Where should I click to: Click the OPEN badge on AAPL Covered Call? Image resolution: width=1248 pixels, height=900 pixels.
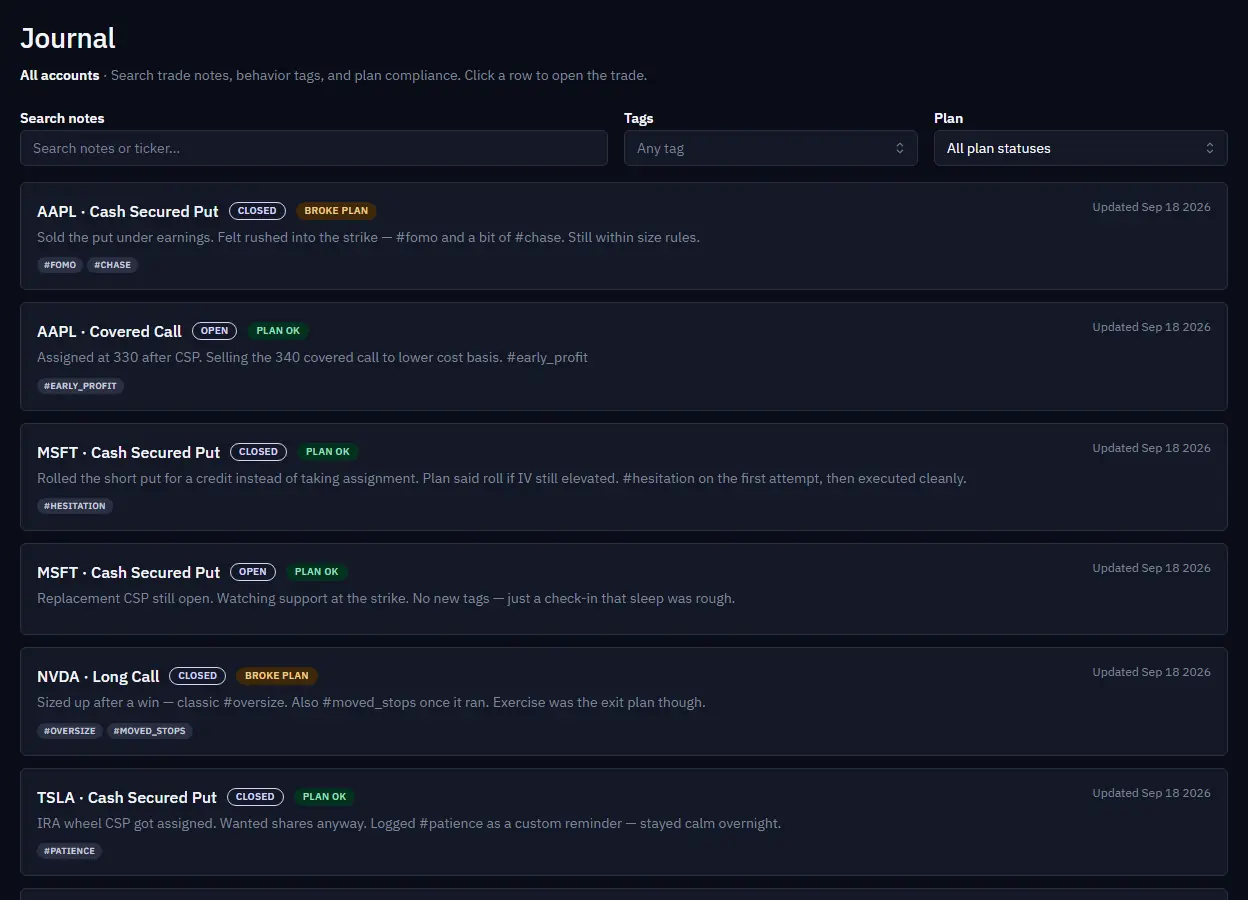(x=215, y=331)
